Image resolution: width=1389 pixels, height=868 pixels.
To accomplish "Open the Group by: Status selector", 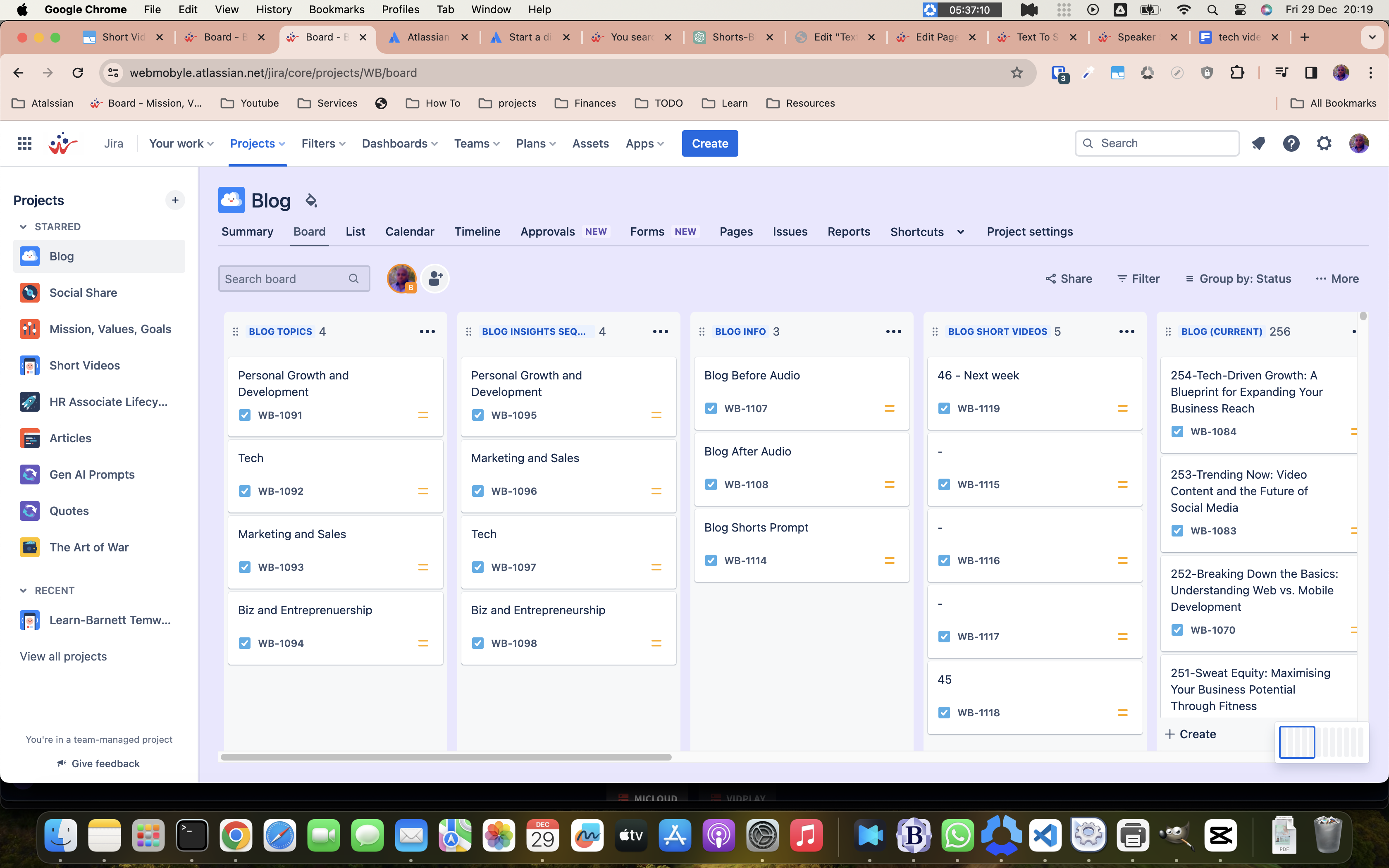I will tap(1238, 279).
